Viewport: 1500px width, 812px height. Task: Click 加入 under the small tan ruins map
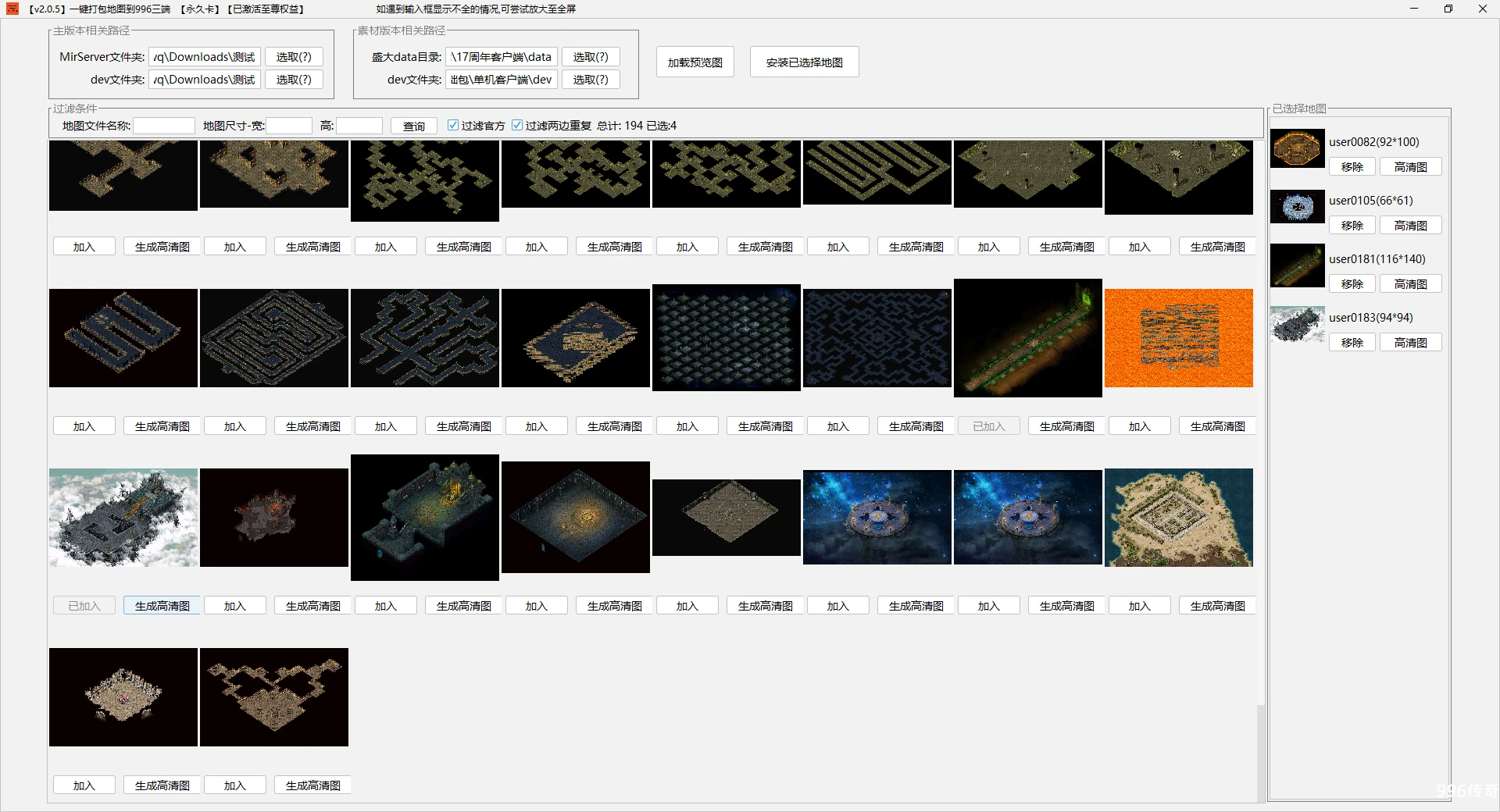click(x=84, y=785)
